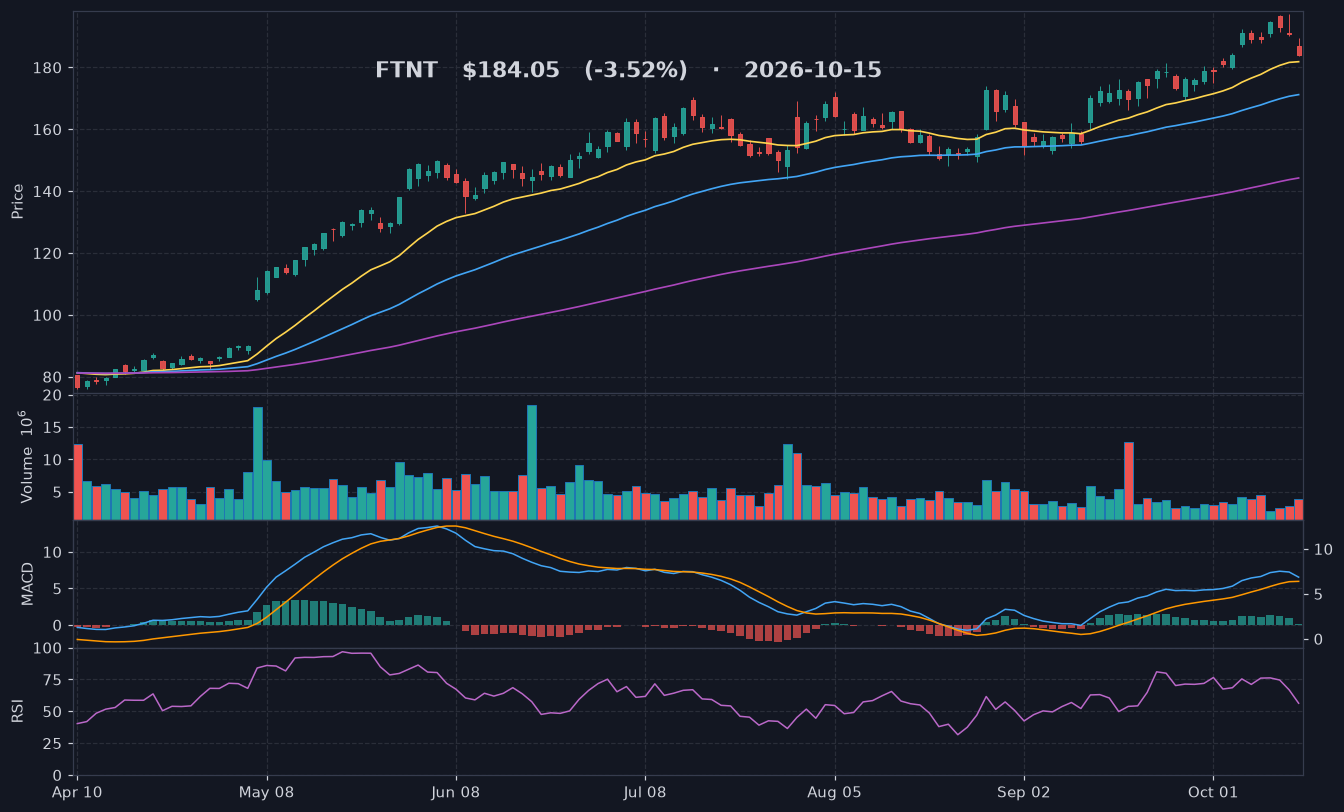Click the (-3.52%) change value
This screenshot has width=1344, height=812.
(x=636, y=71)
